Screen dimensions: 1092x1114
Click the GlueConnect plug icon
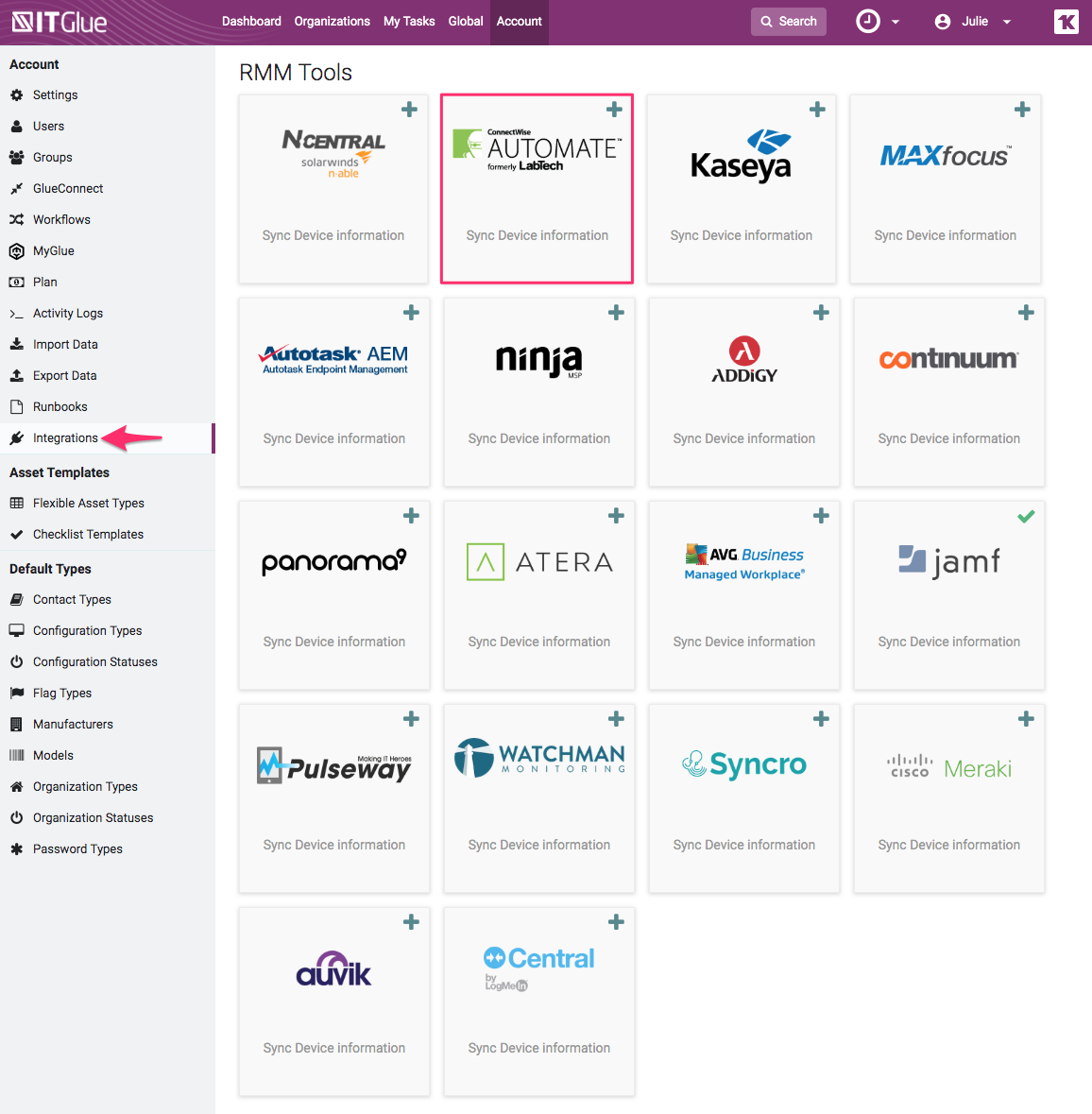(x=17, y=189)
